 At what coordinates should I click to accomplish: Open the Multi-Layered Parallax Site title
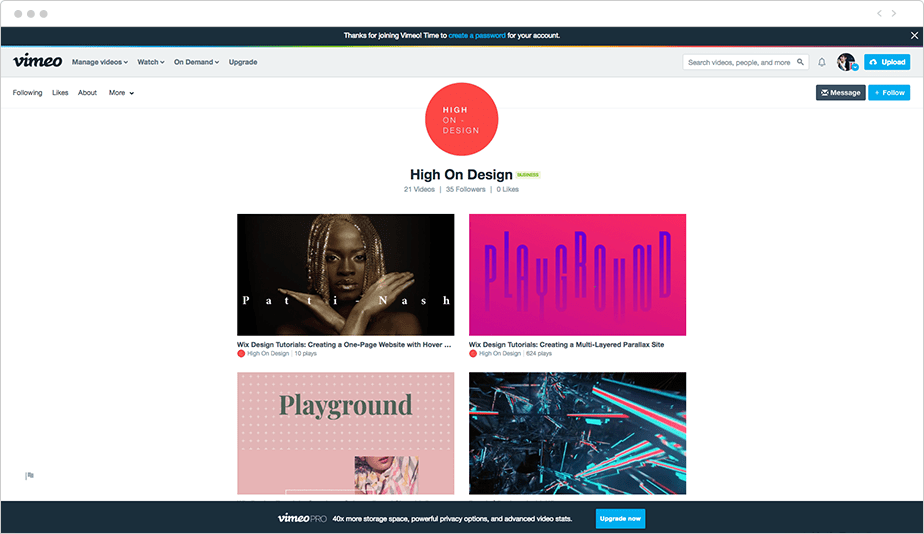(x=566, y=345)
